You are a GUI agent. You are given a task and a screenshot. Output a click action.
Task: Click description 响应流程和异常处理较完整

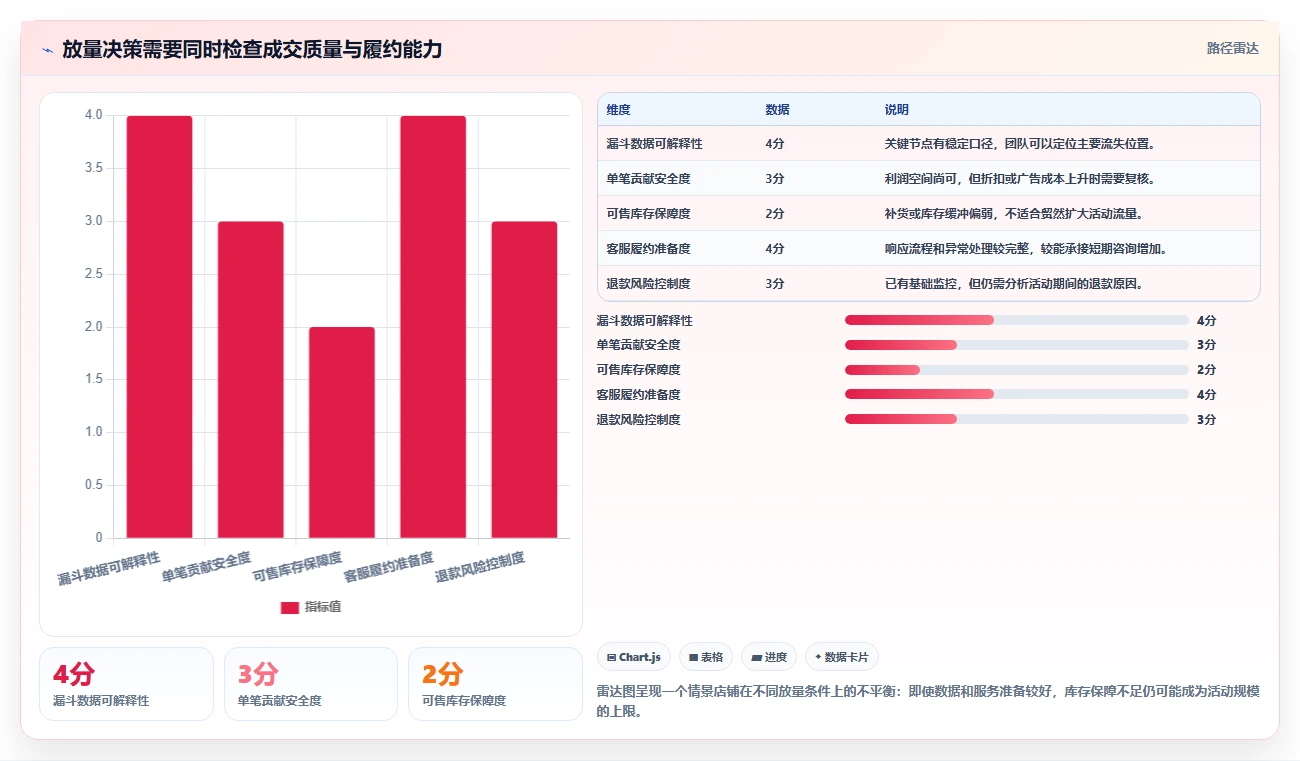1026,249
